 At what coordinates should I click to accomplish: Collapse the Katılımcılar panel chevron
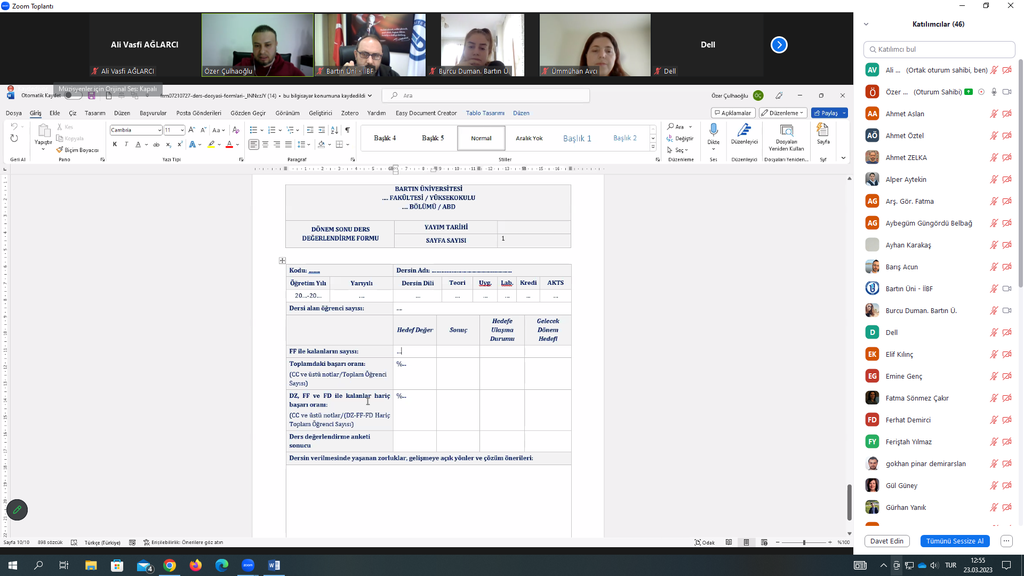click(866, 24)
